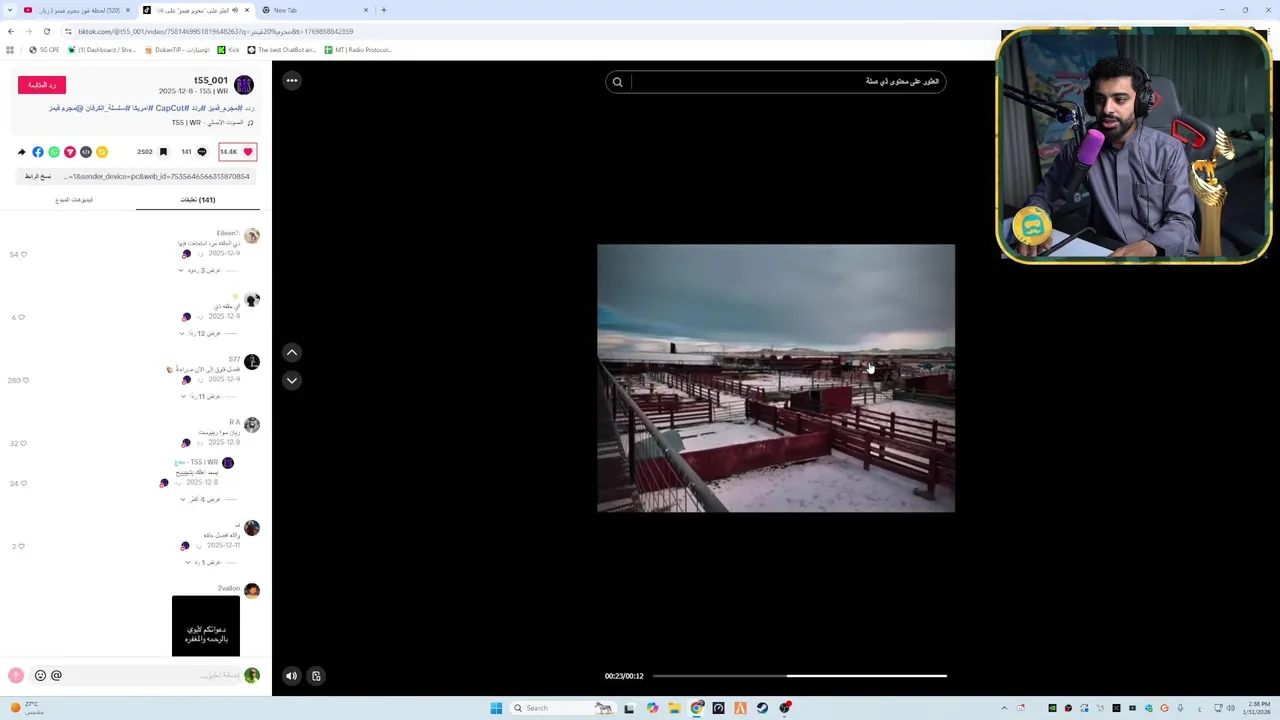Go back in the browser
This screenshot has height=720, width=1280.
click(10, 31)
